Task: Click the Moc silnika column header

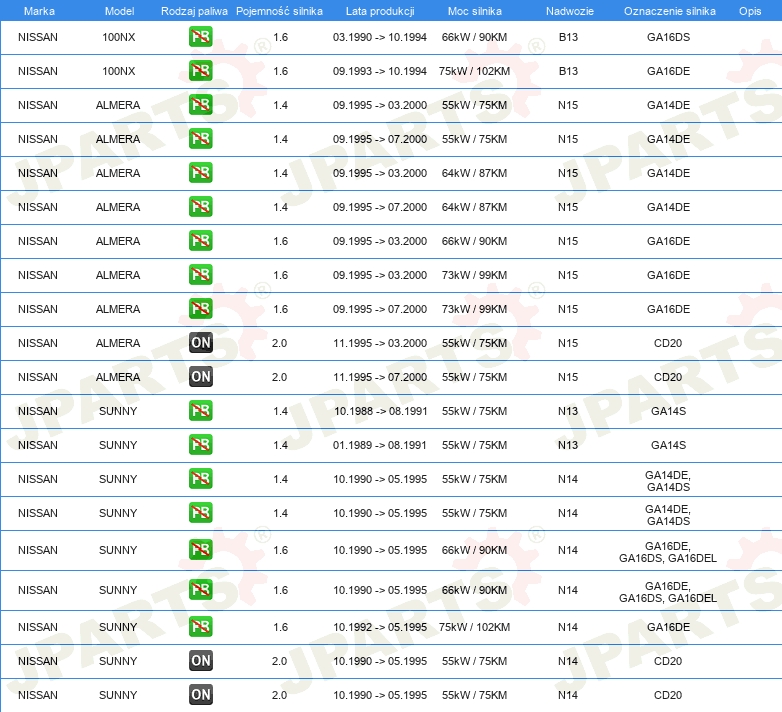Action: (x=475, y=11)
